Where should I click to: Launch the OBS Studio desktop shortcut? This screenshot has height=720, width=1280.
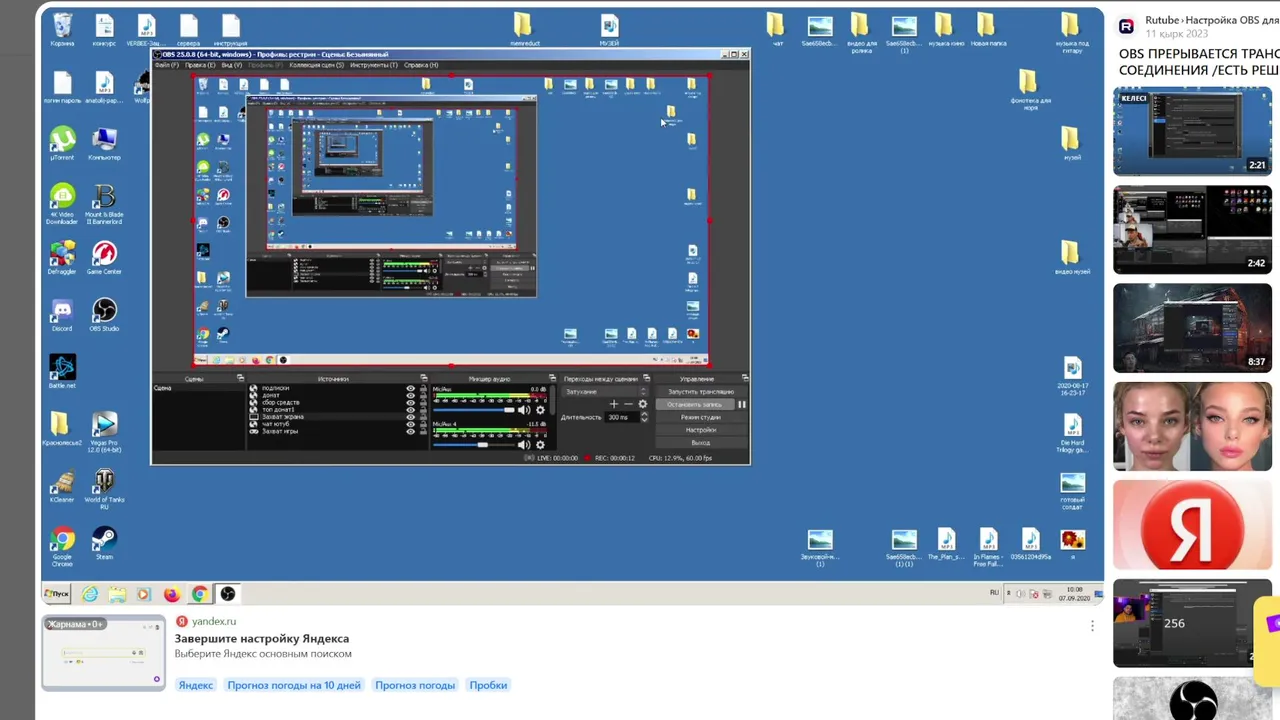coord(104,314)
